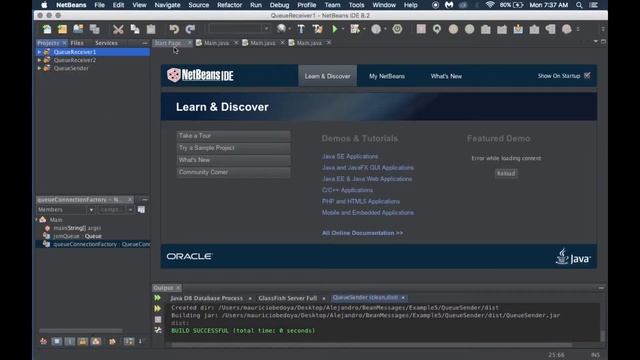Image resolution: width=640 pixels, height=360 pixels.
Task: Toggle Show Non-Public Members navigator filter
Action: click(83, 341)
